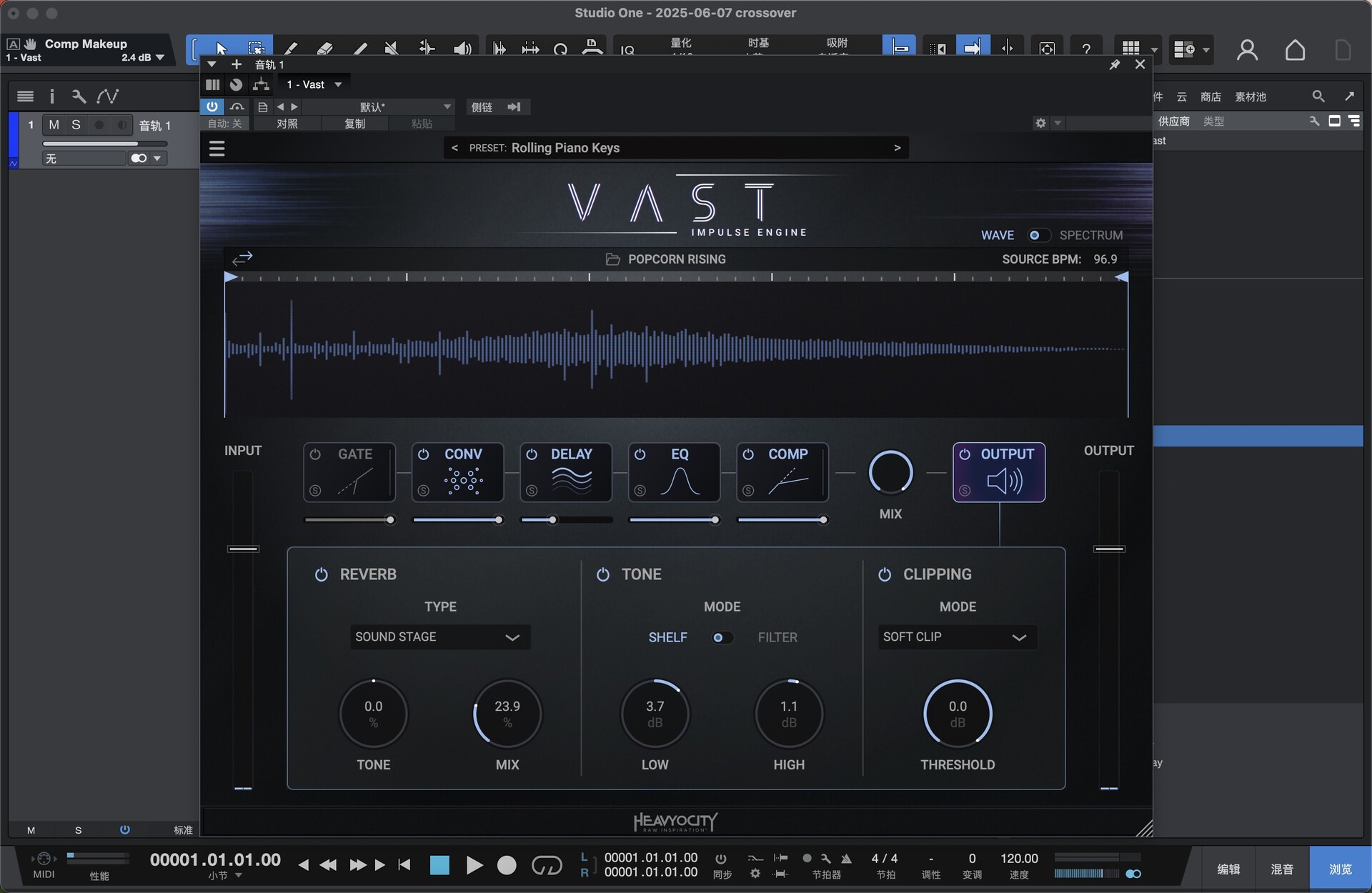Open the track inspector i icon
This screenshot has height=893, width=1372.
click(x=51, y=96)
